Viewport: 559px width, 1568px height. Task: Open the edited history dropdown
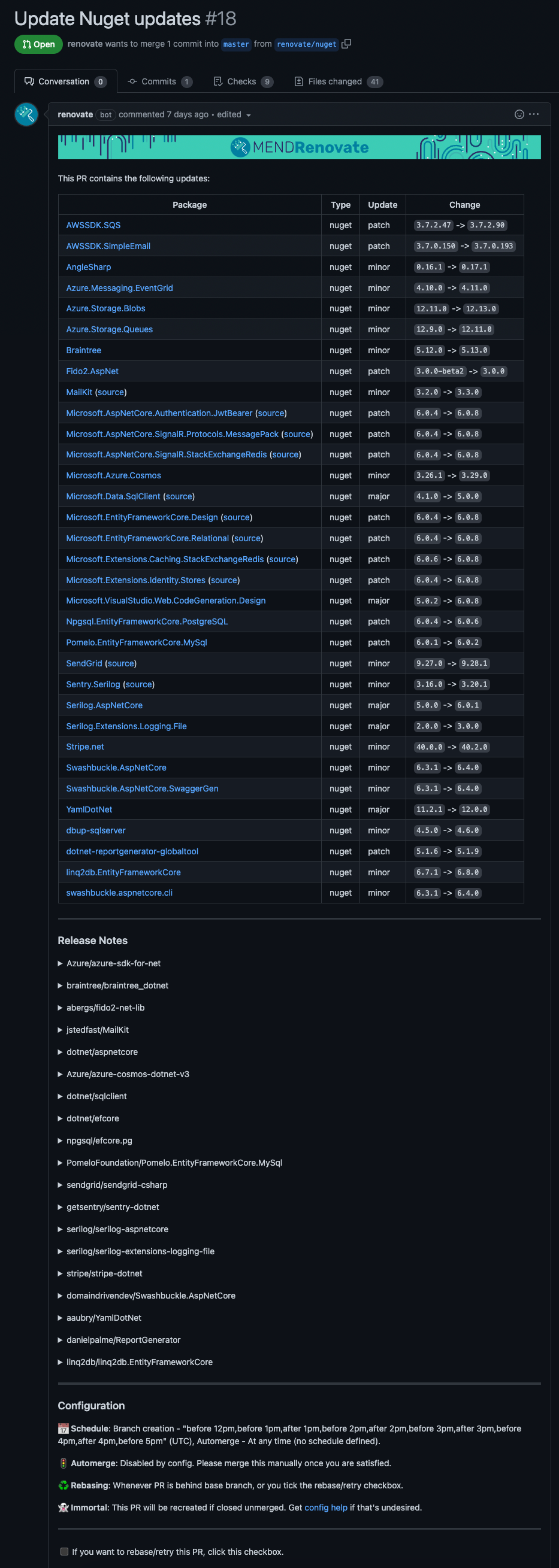[x=234, y=114]
